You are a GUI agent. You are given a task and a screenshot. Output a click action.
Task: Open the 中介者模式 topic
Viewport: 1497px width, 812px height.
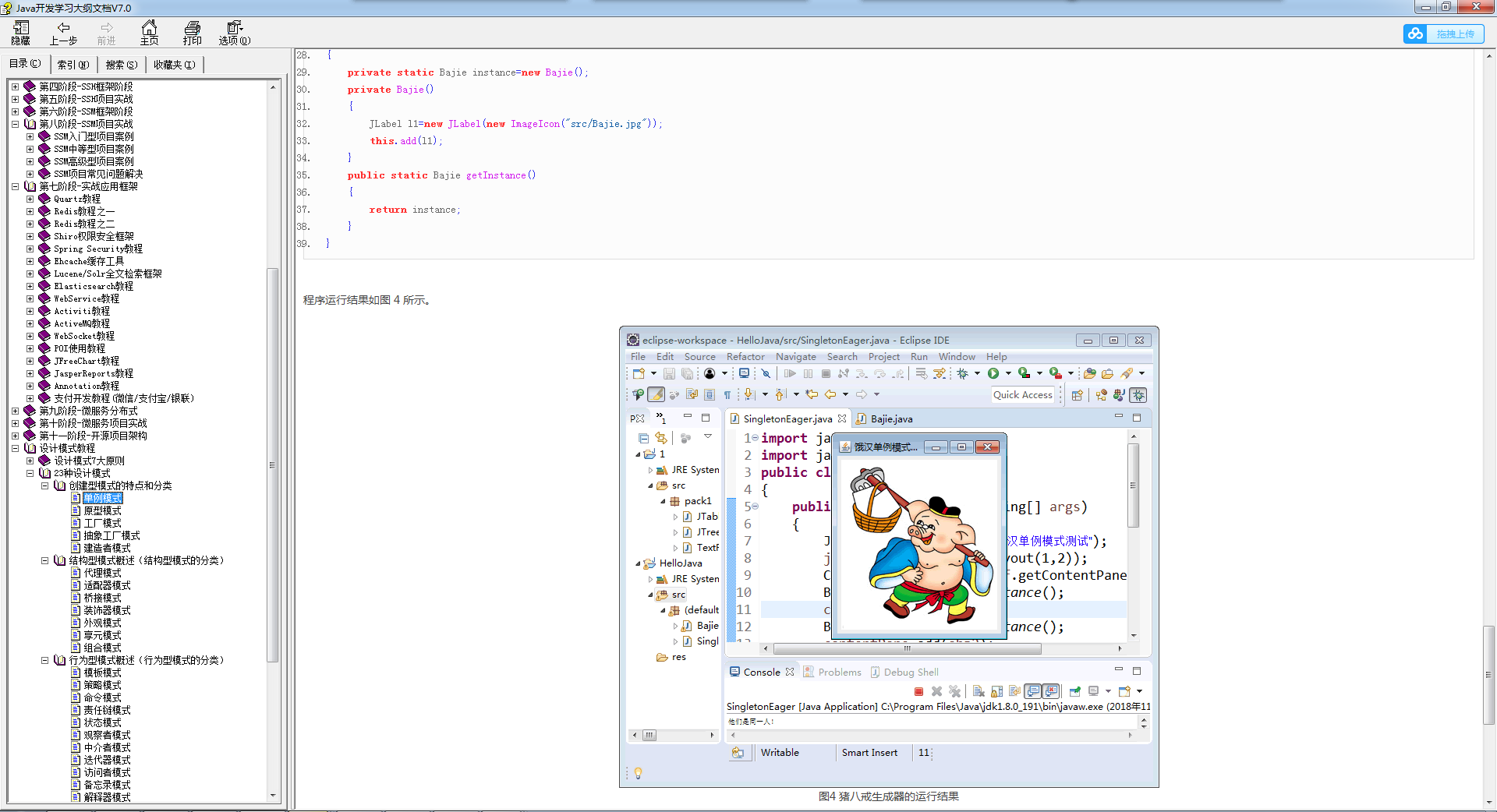pyautogui.click(x=107, y=747)
